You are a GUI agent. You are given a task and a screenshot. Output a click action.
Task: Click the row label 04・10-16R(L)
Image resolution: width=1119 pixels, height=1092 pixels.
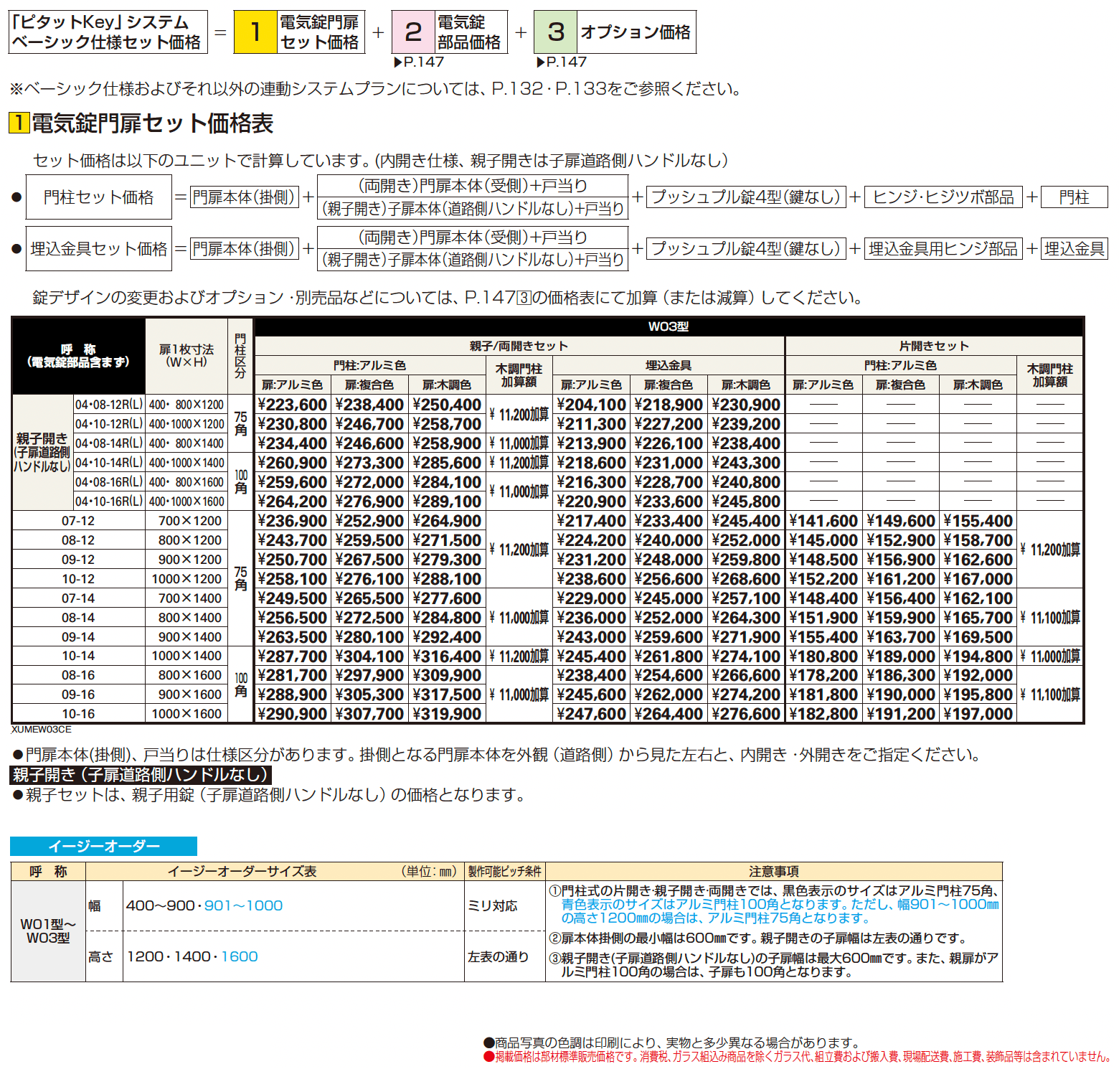(x=109, y=502)
